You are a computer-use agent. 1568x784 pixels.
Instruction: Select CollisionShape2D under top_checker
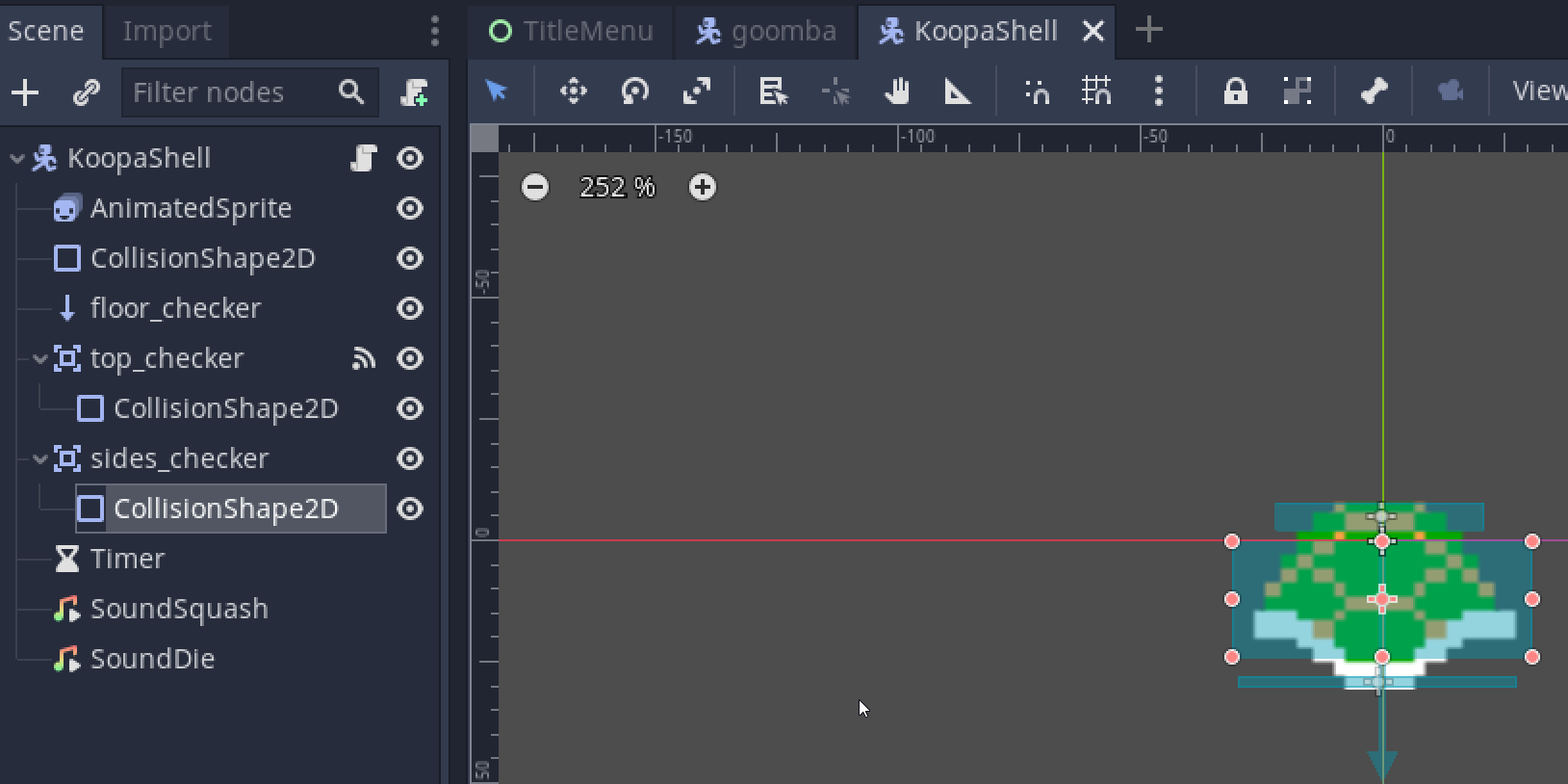click(226, 408)
